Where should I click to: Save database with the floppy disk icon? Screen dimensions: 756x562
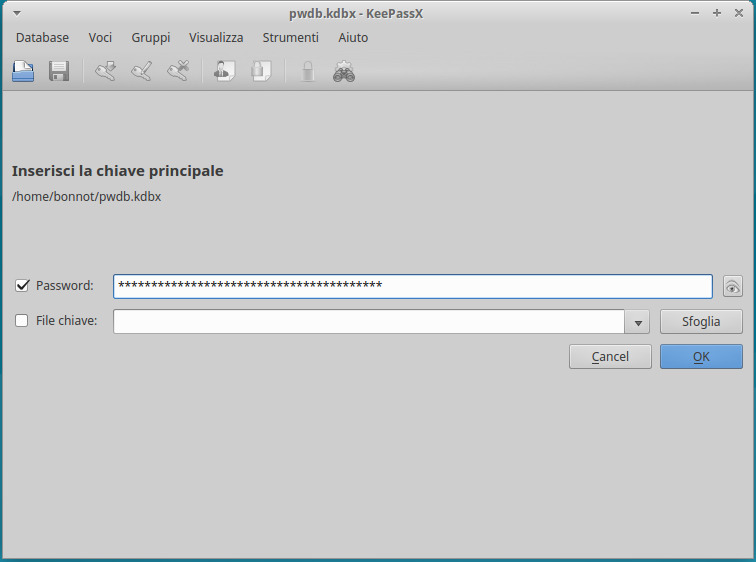(x=59, y=71)
